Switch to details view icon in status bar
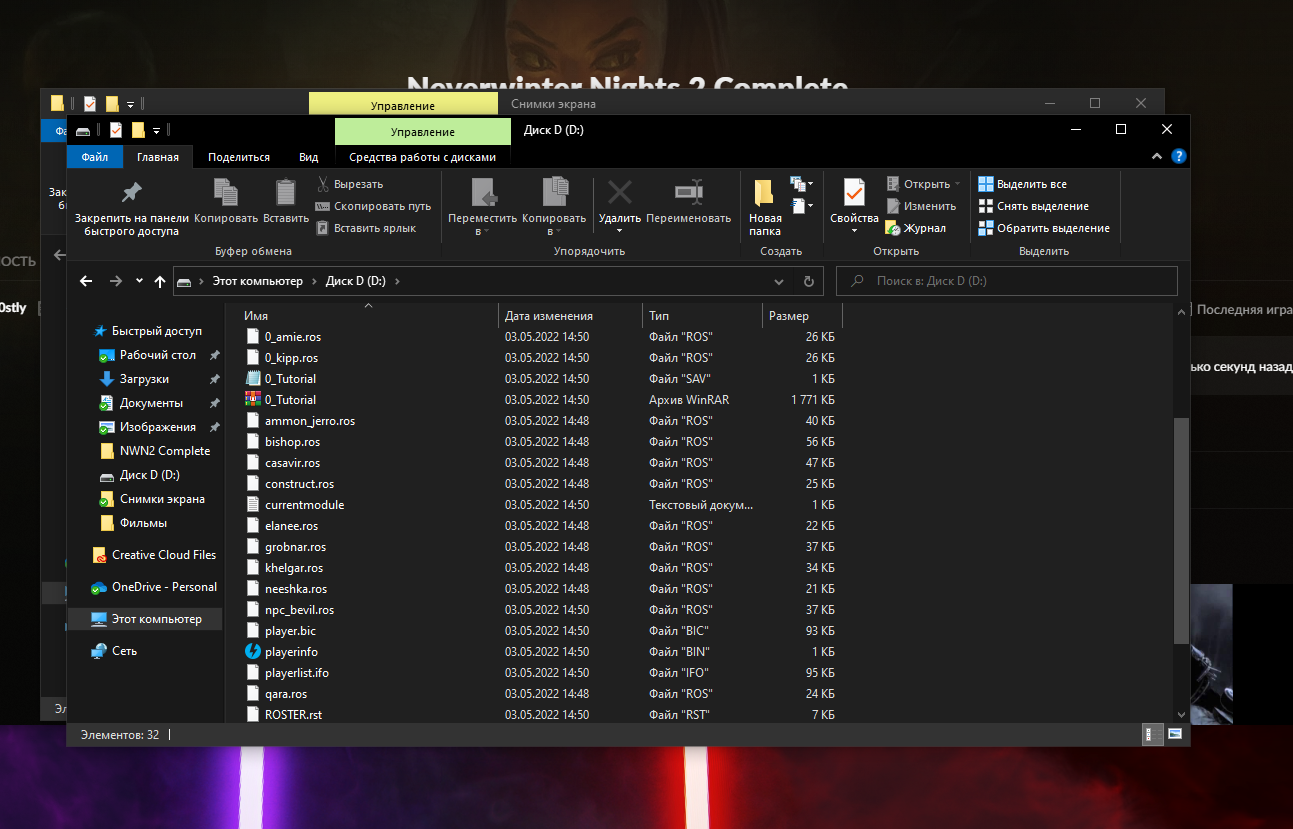The width and height of the screenshot is (1293, 829). pos(1151,735)
